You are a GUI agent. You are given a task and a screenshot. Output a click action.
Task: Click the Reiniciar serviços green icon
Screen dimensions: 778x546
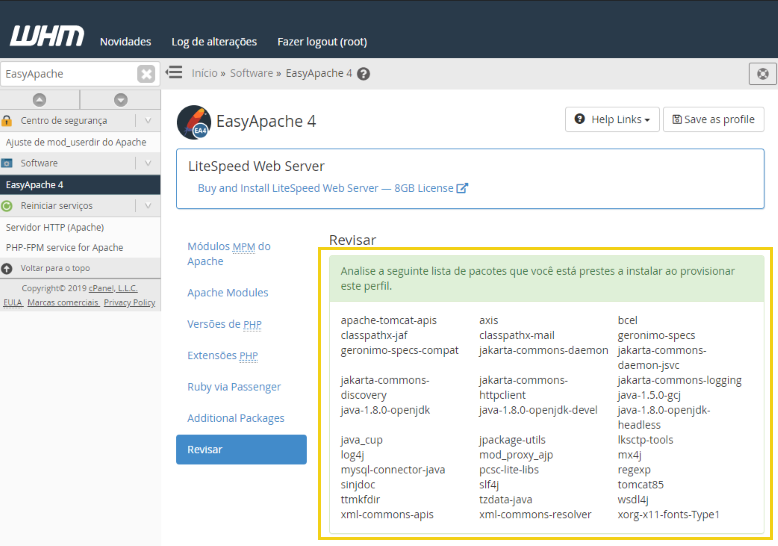[7, 206]
